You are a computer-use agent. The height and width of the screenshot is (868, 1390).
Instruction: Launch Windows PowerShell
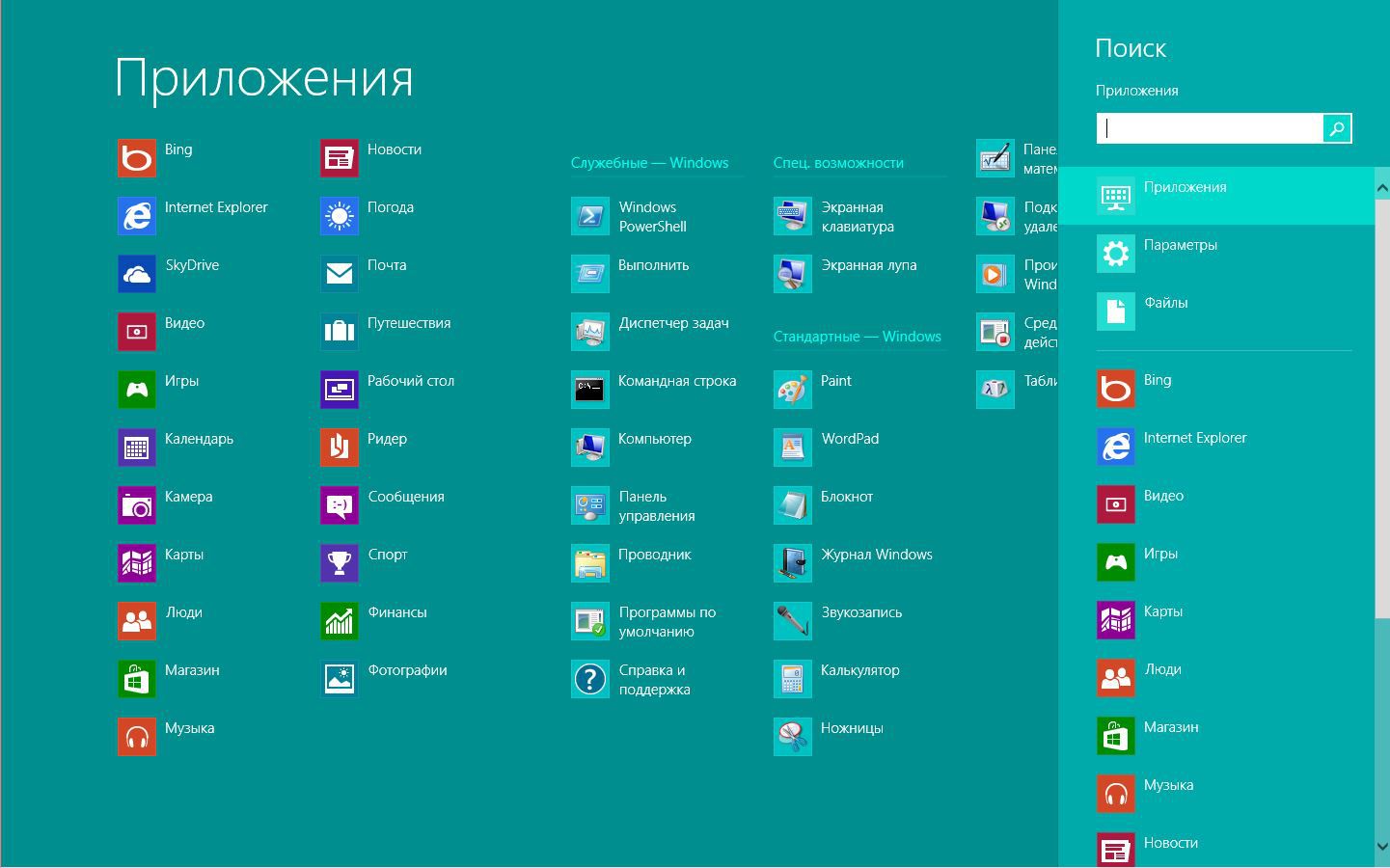(x=629, y=216)
